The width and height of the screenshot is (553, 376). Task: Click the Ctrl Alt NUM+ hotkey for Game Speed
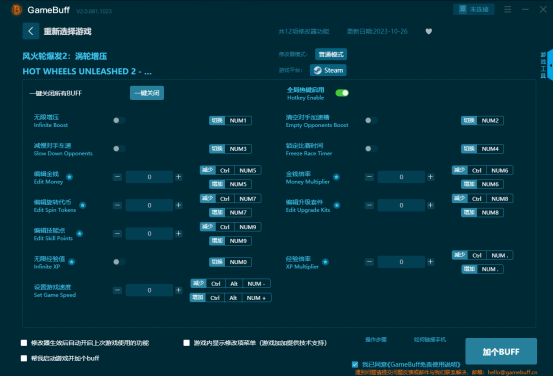(230, 298)
